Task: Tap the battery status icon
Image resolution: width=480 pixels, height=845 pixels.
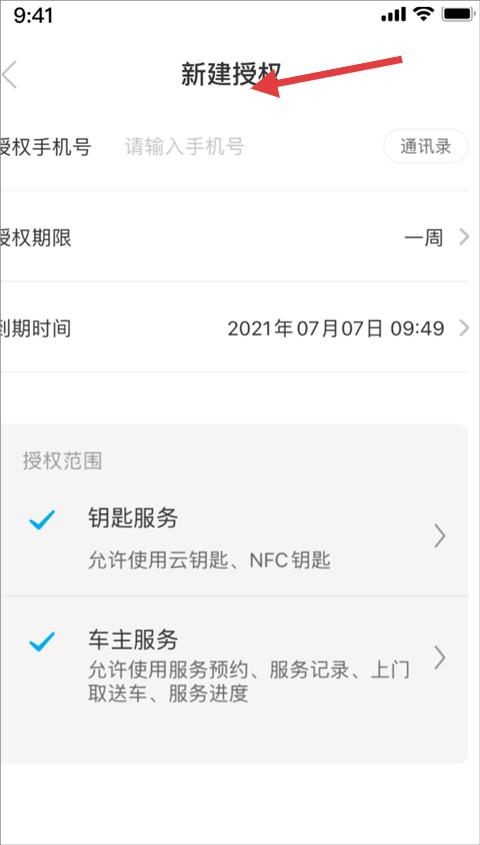Action: click(x=457, y=15)
